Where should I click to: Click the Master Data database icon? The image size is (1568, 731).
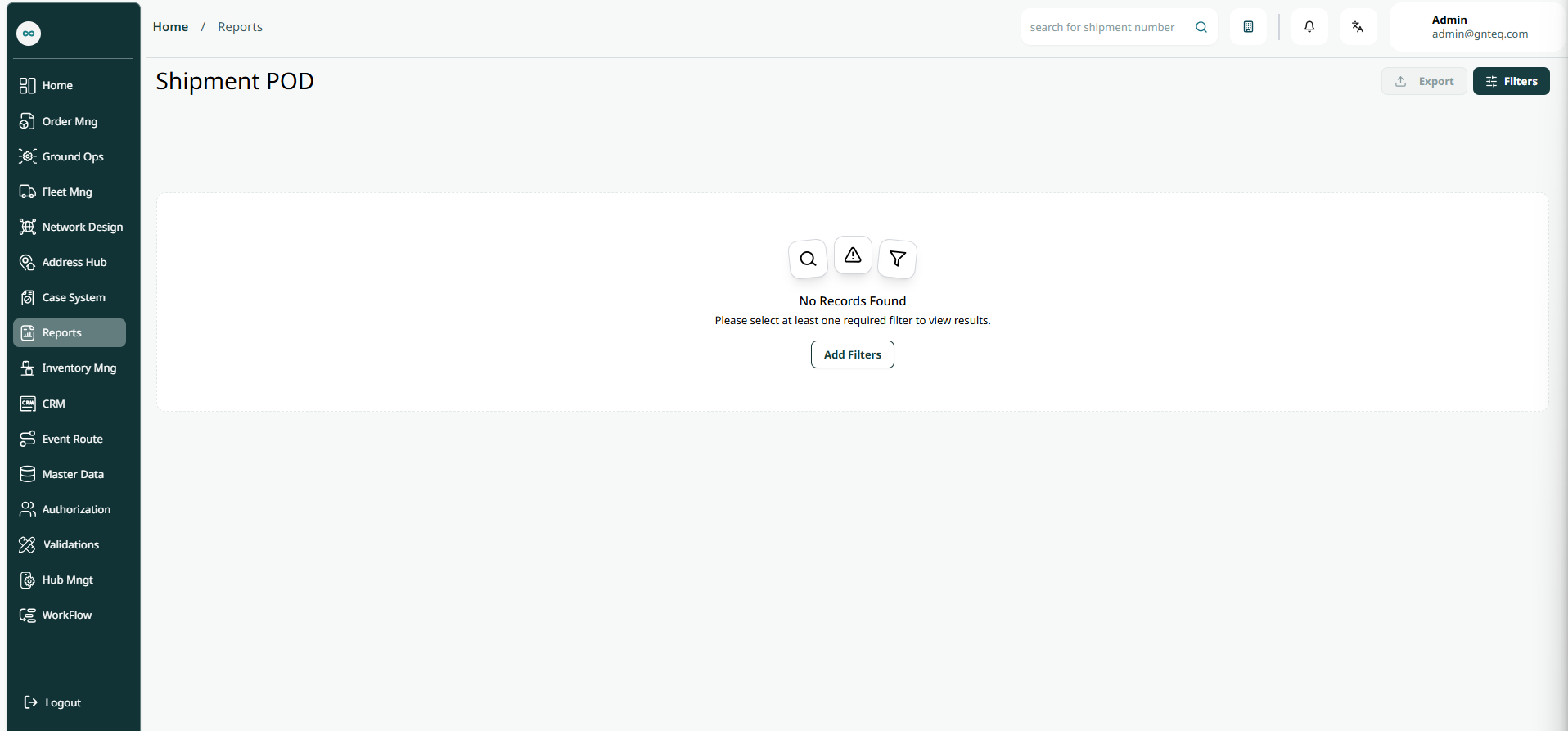27,474
